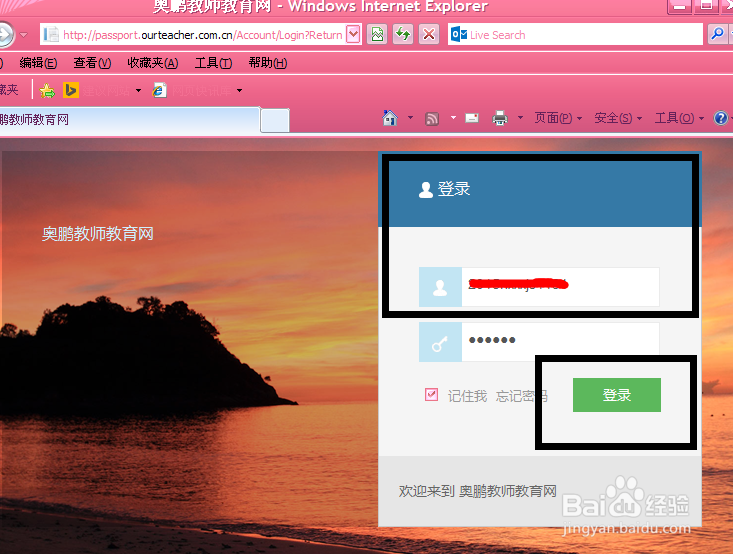
Task: Click the 欢迎来到 奥鹏教师教育网 footer text
Action: click(x=477, y=491)
